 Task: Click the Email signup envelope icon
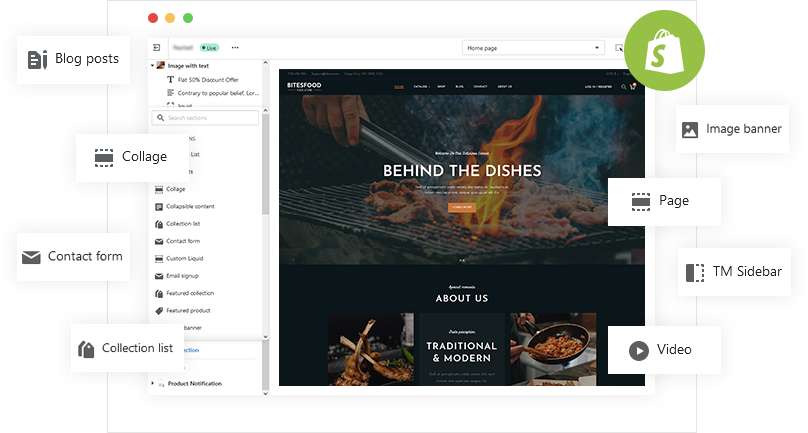(158, 276)
